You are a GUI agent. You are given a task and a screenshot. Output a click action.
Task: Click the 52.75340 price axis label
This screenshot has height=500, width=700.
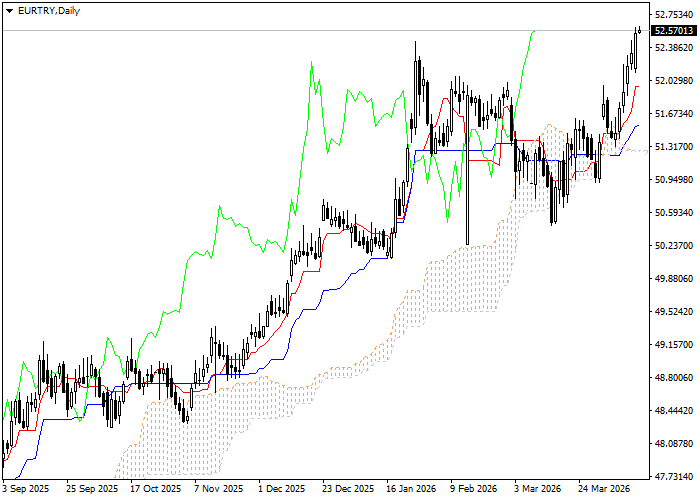[673, 15]
